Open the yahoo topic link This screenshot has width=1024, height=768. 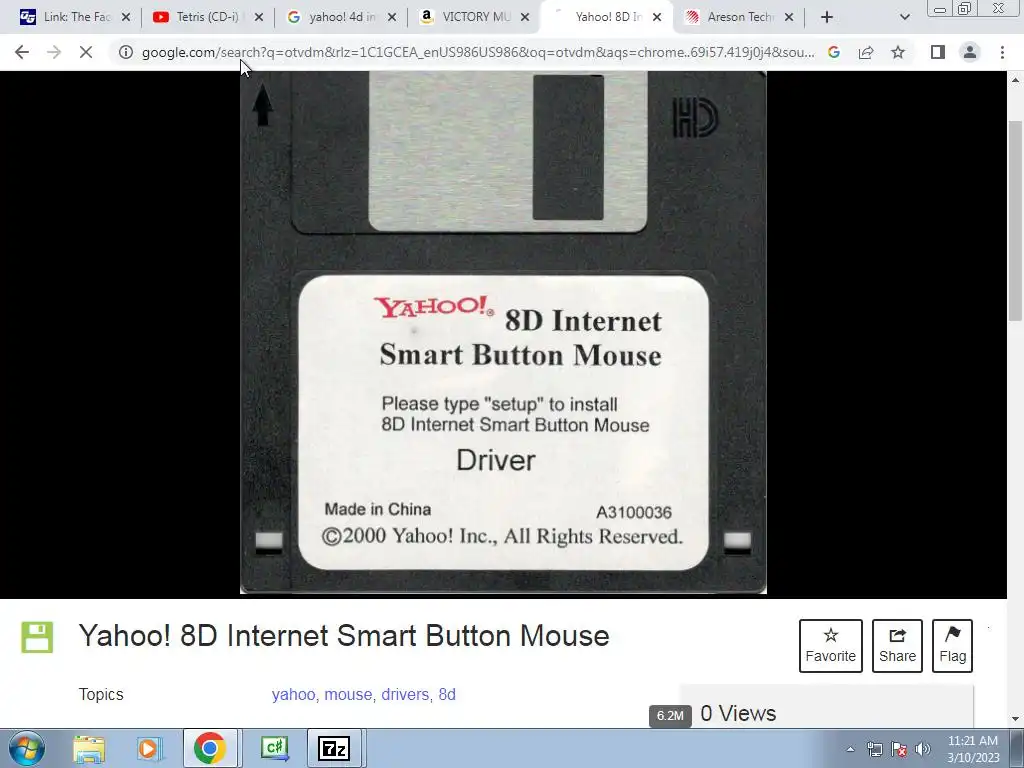(293, 694)
